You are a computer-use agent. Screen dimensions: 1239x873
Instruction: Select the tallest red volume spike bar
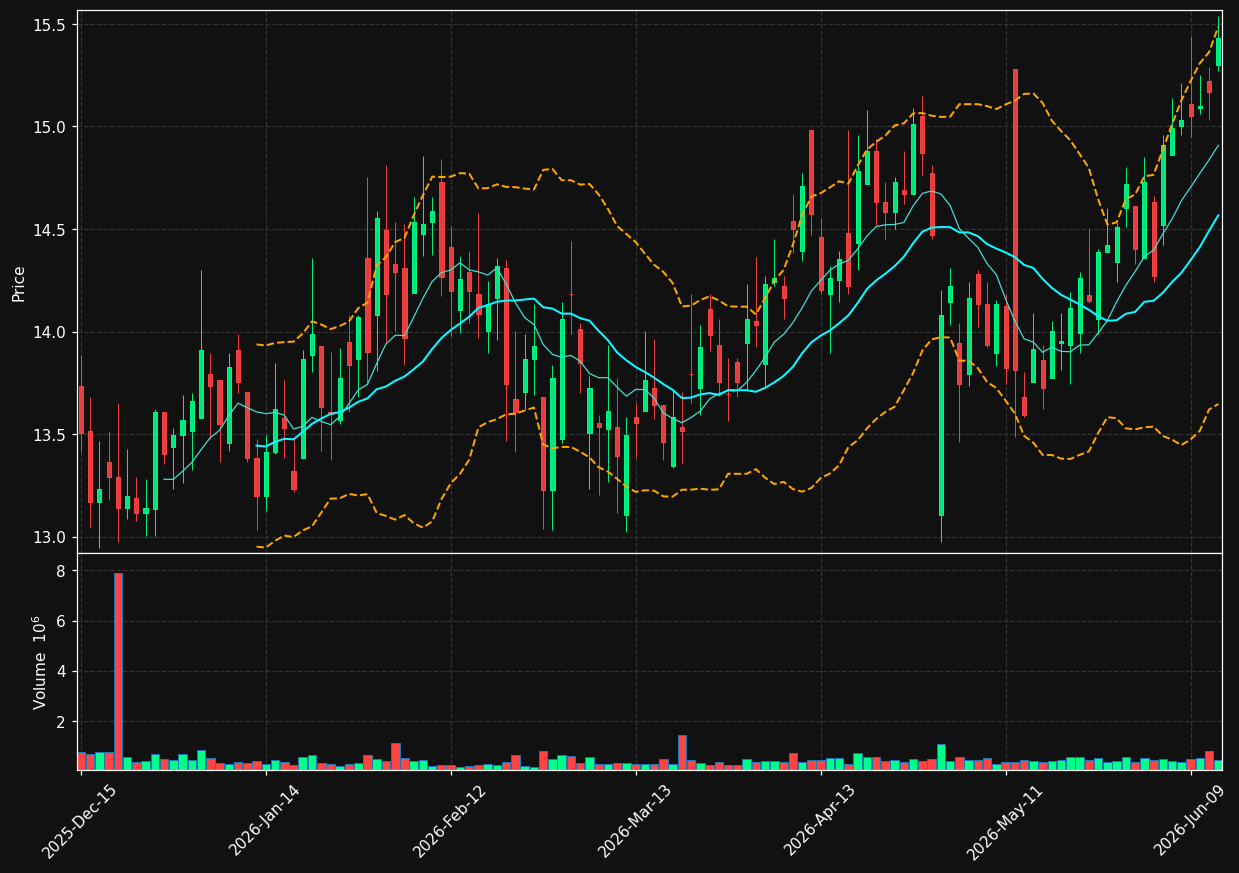pyautogui.click(x=118, y=671)
